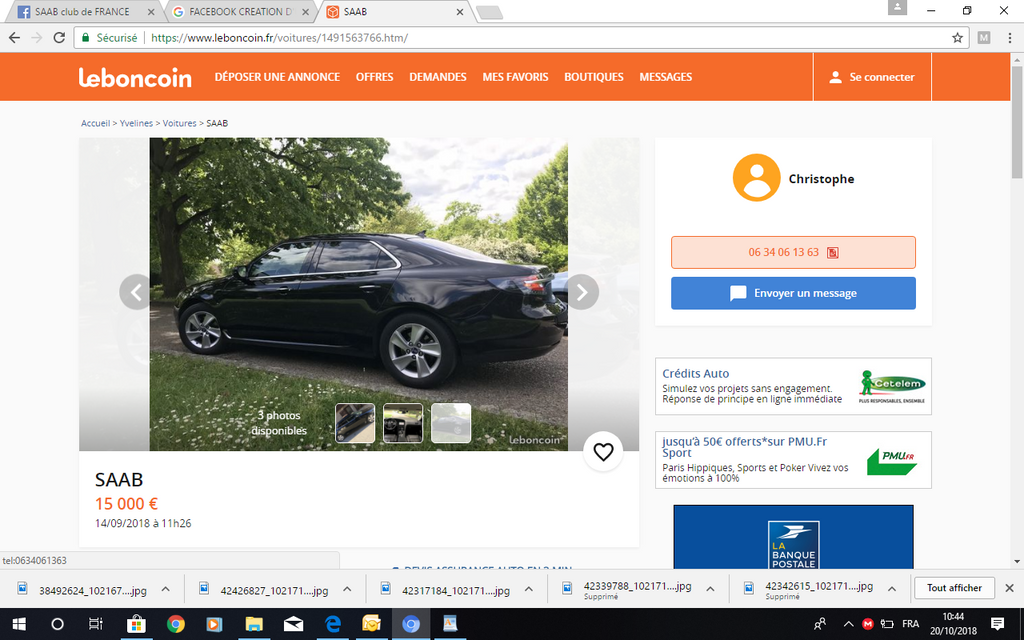The width and height of the screenshot is (1024, 640).
Task: Open the Windows Start menu
Action: [x=18, y=624]
